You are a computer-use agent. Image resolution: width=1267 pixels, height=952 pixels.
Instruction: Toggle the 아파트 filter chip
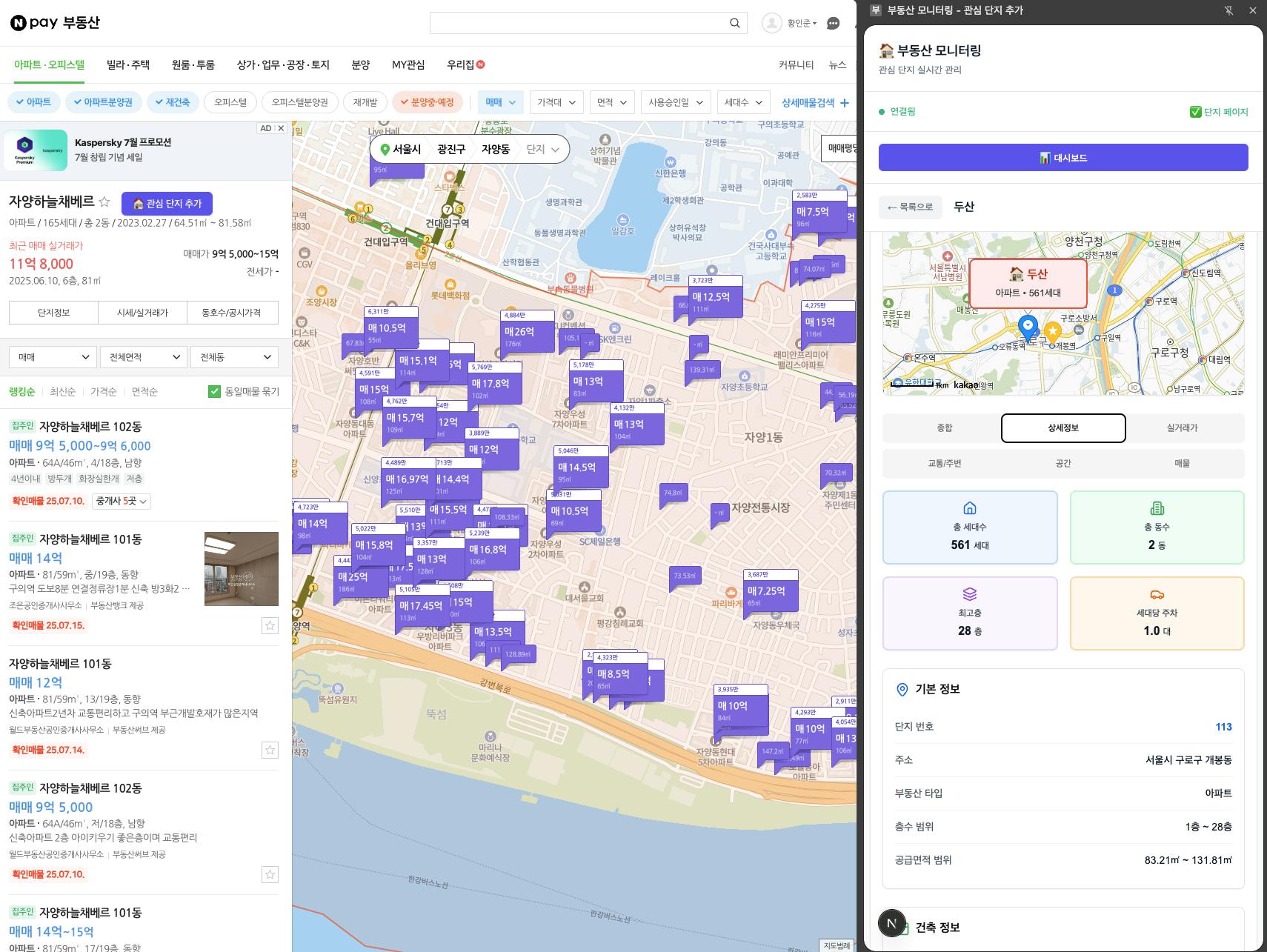pyautogui.click(x=34, y=102)
